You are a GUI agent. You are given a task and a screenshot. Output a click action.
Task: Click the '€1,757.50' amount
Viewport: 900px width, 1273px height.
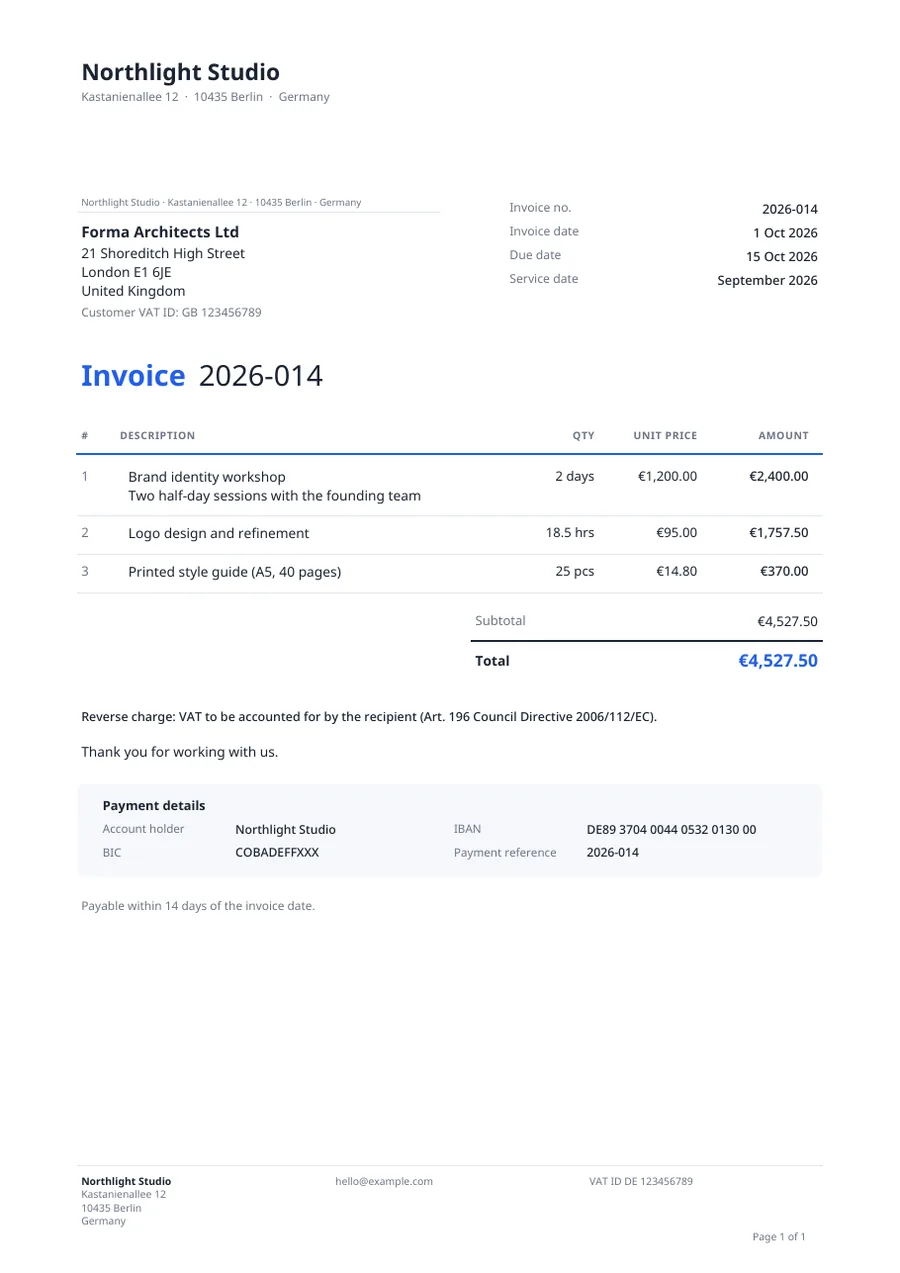[779, 533]
